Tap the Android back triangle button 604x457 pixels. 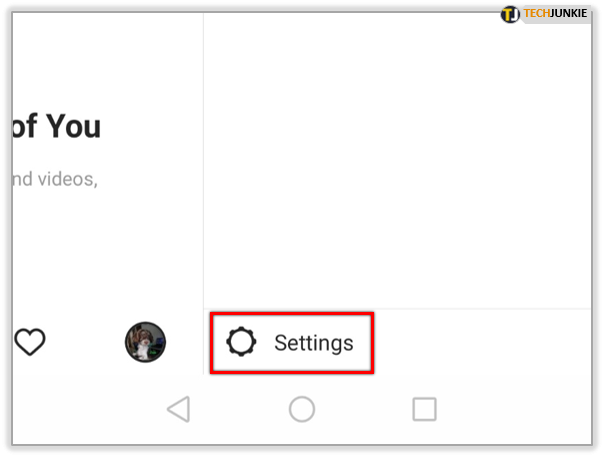point(179,409)
